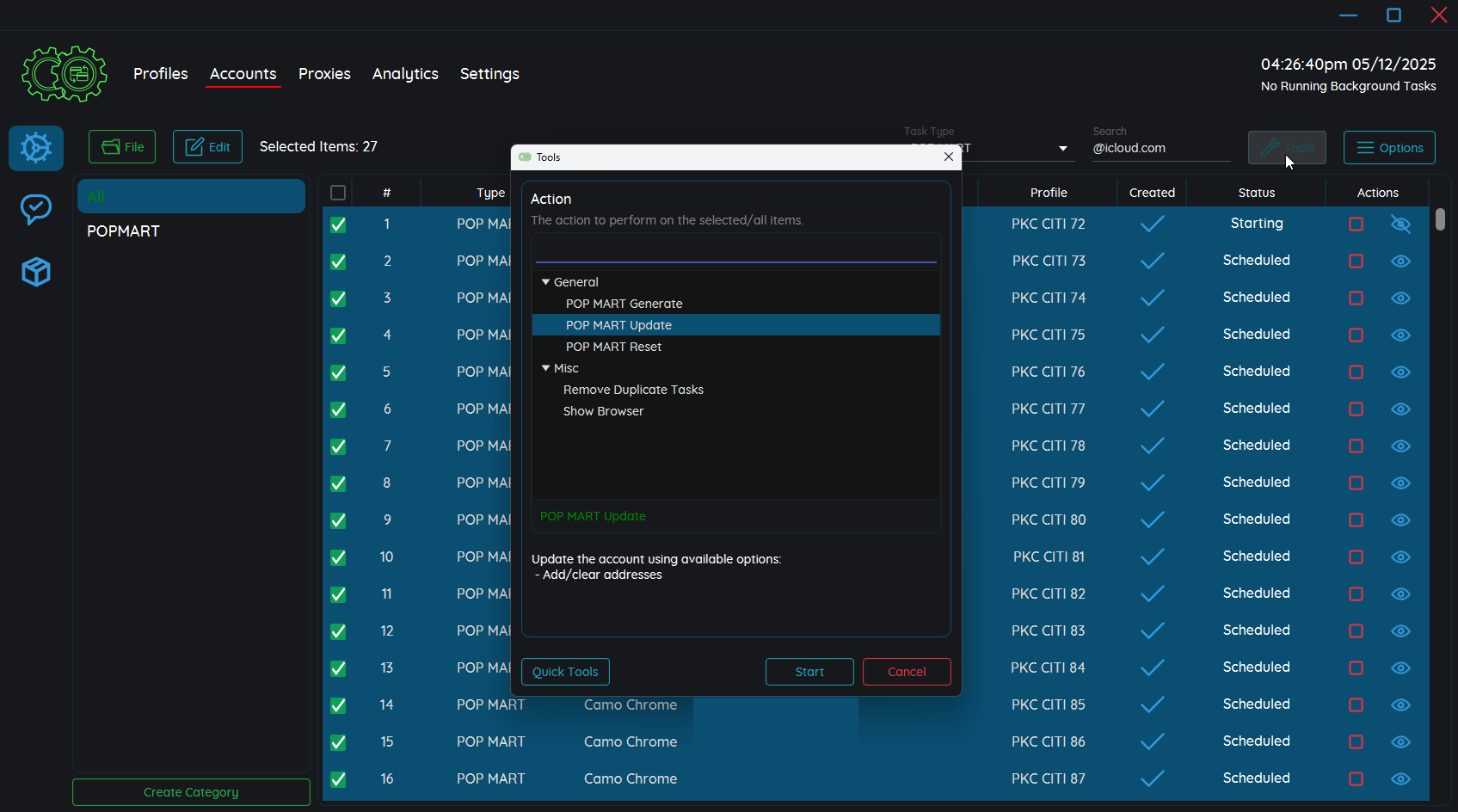This screenshot has width=1458, height=812.
Task: Click the created checkmark for PKC CITI 75
Action: pyautogui.click(x=1152, y=335)
